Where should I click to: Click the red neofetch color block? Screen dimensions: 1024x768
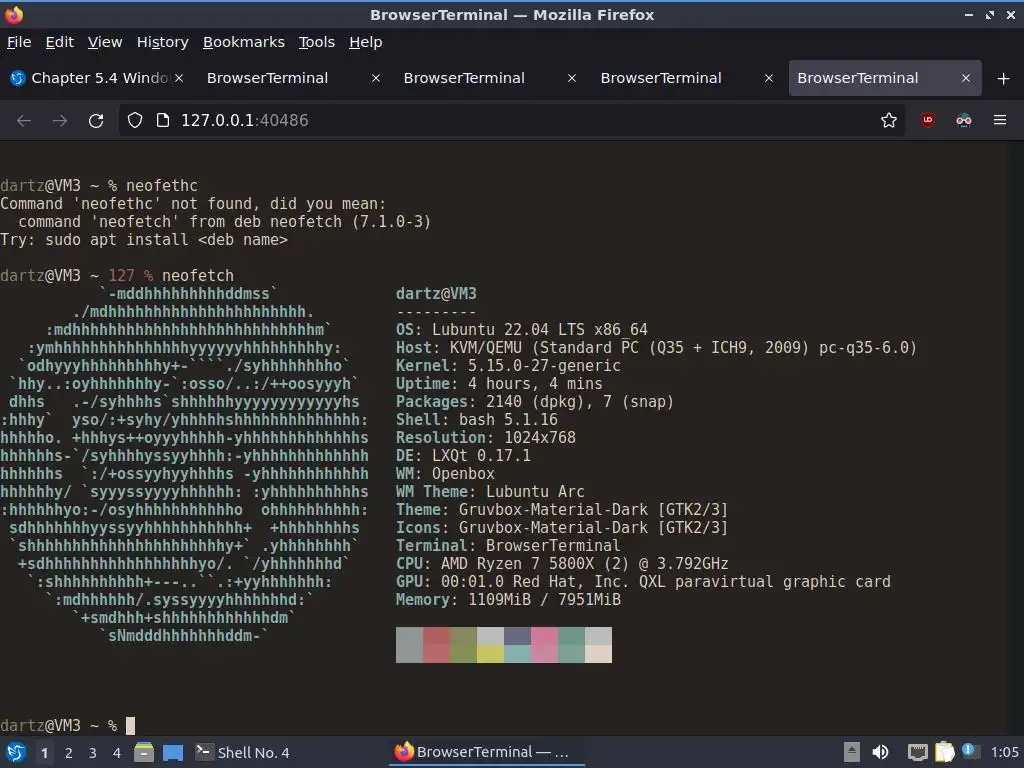pos(436,645)
